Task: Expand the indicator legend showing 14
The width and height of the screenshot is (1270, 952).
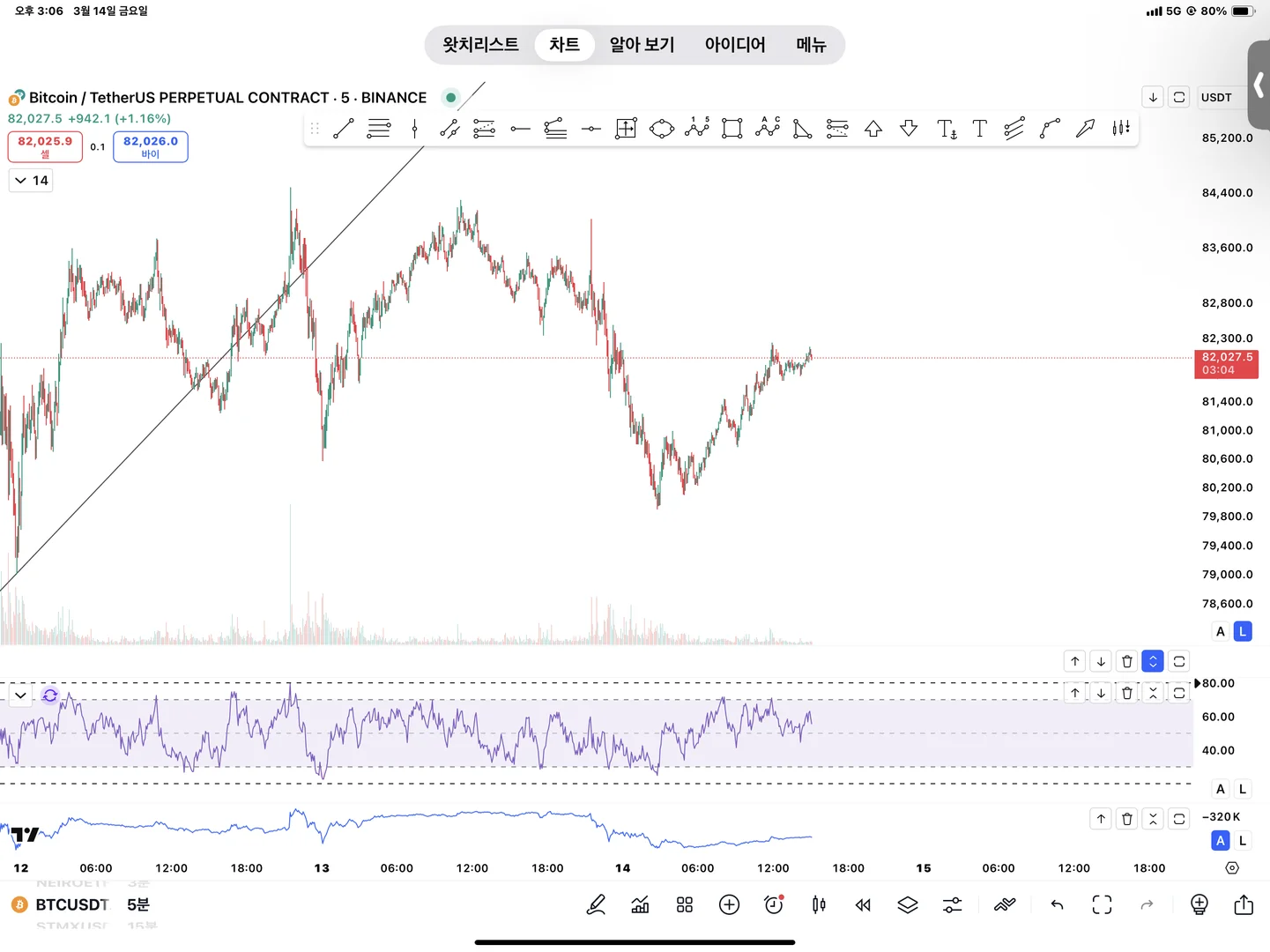Action: coord(31,181)
